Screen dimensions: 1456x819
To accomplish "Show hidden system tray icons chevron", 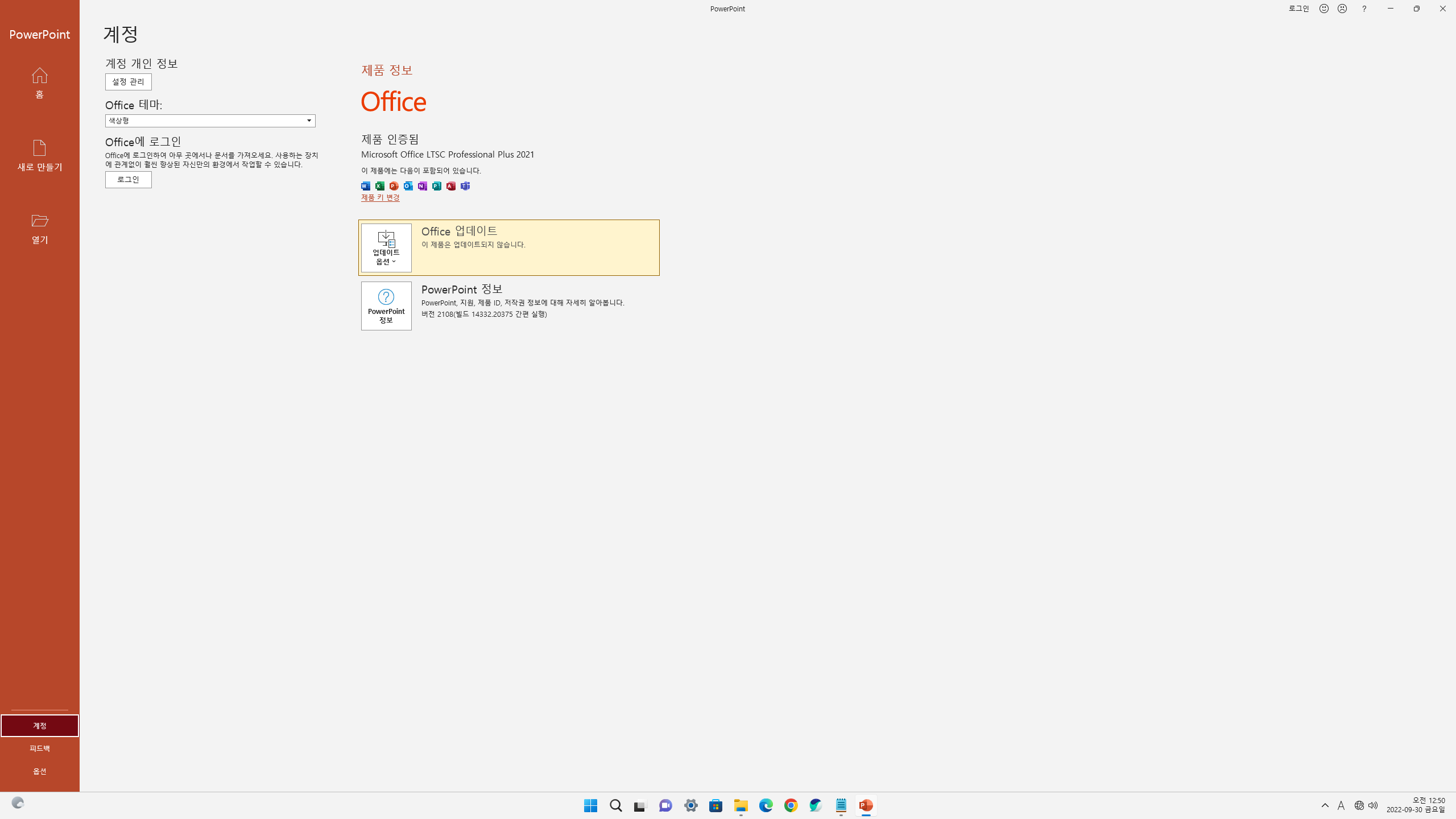I will pos(1325,805).
